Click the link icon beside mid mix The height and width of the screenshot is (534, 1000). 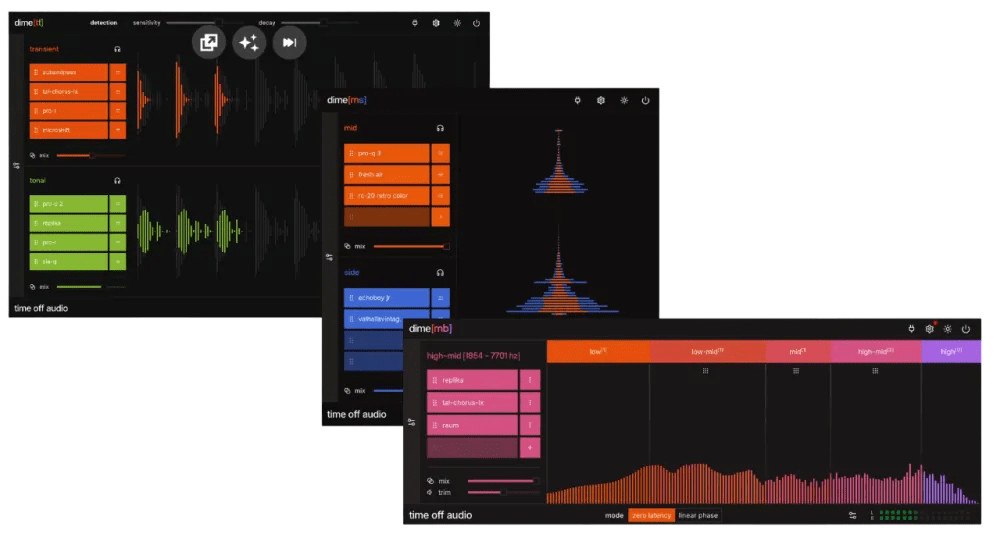[348, 246]
